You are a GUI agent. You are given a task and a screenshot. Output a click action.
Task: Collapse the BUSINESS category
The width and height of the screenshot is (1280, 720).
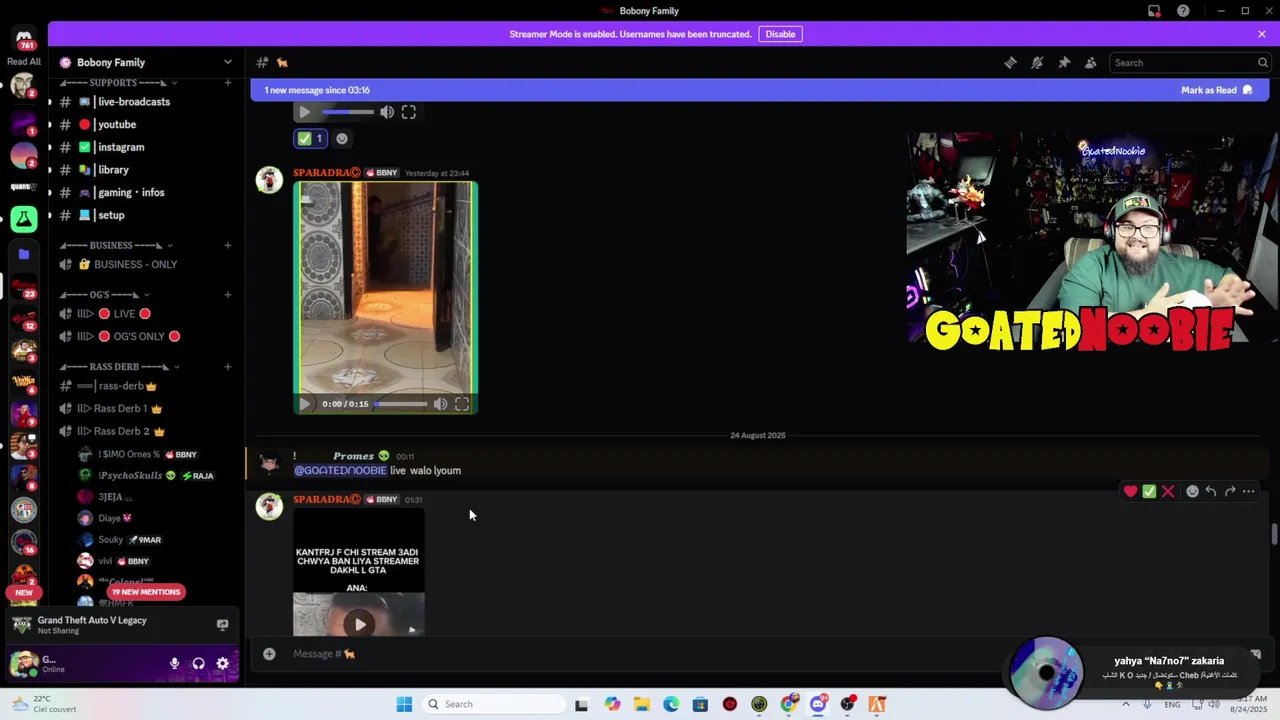(x=116, y=245)
